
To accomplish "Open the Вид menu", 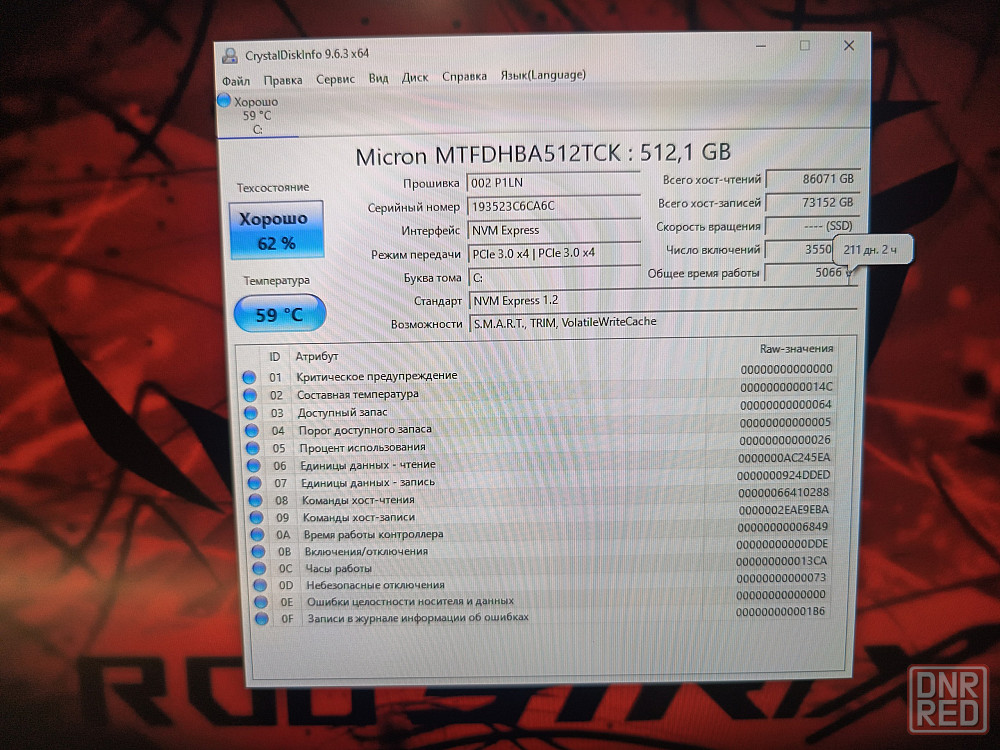I will (x=378, y=77).
